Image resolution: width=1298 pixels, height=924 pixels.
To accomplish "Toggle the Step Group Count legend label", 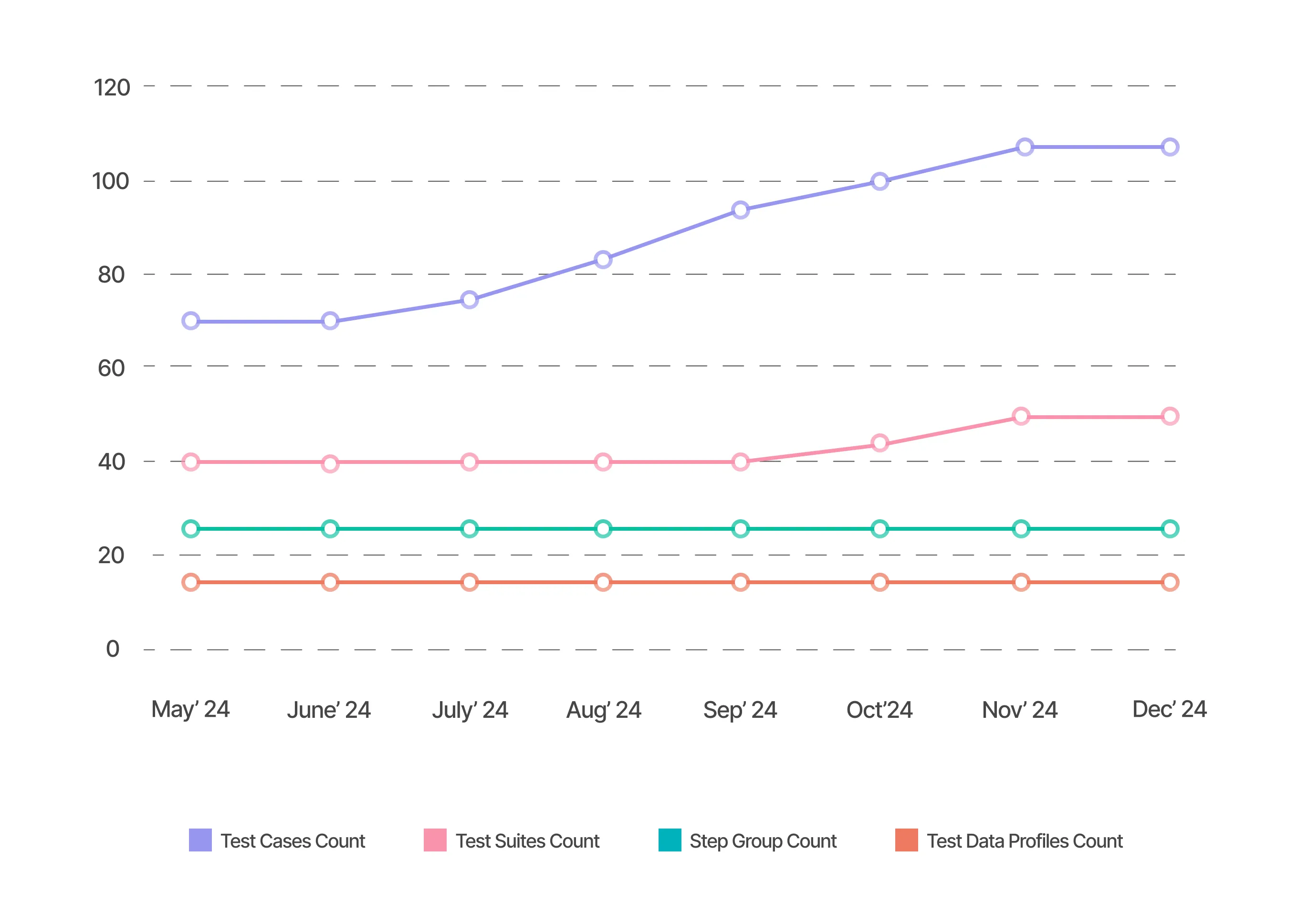I will pos(763,841).
